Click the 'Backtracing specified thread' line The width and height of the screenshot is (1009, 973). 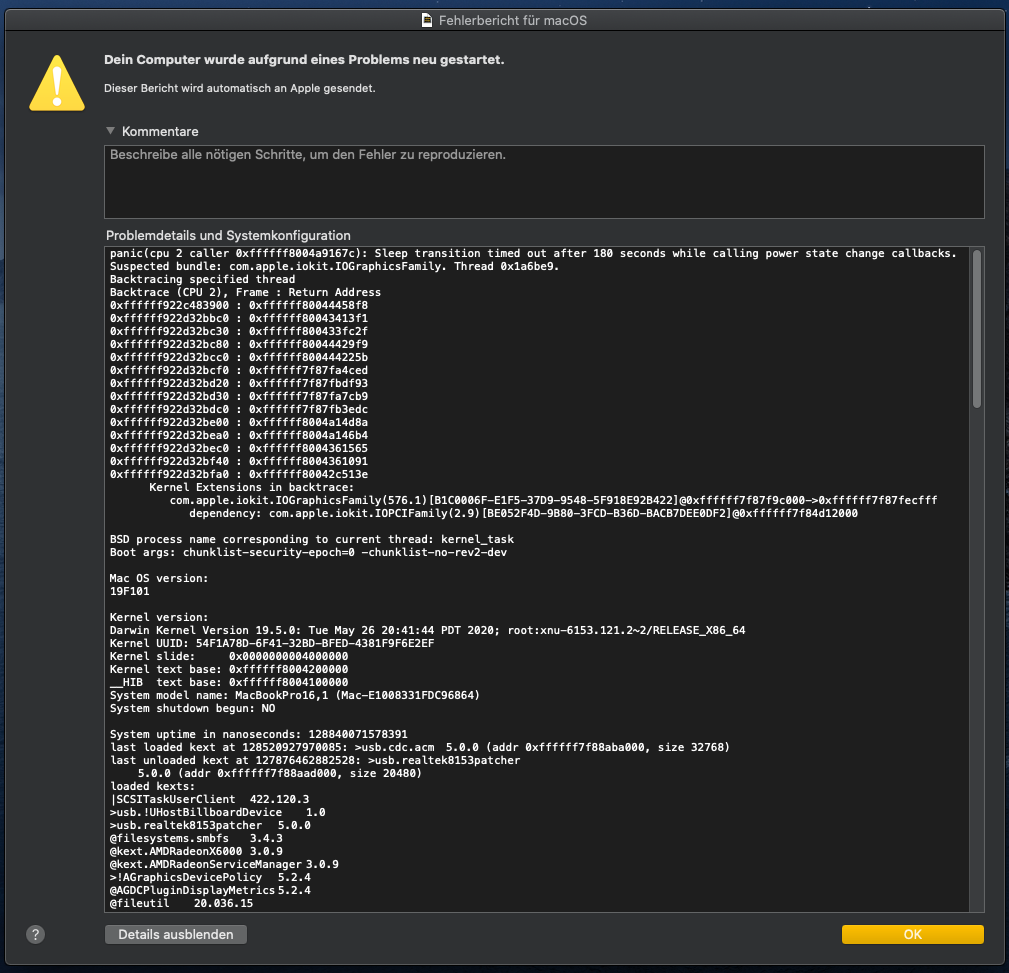[x=202, y=279]
